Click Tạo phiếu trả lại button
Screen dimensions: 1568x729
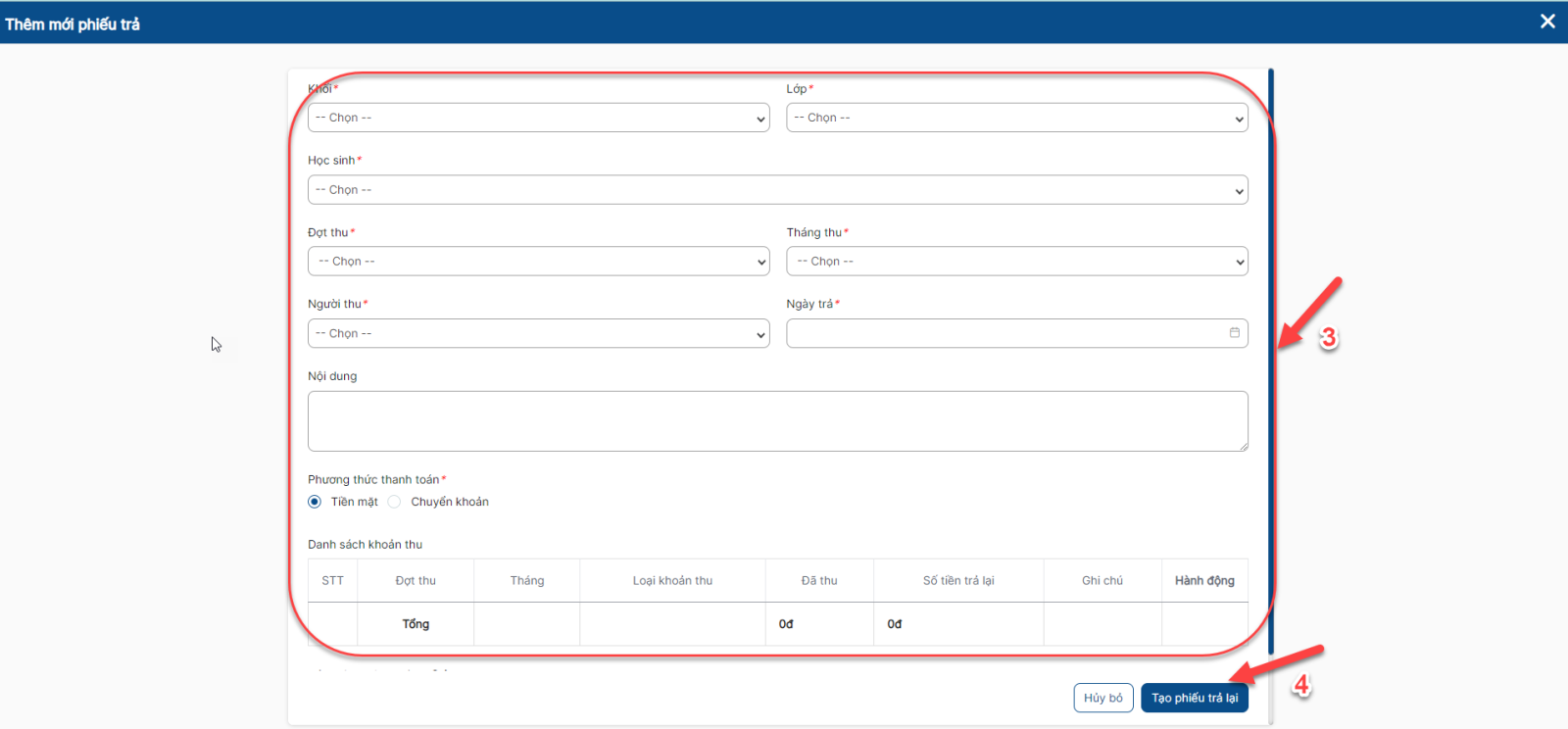click(x=1195, y=698)
